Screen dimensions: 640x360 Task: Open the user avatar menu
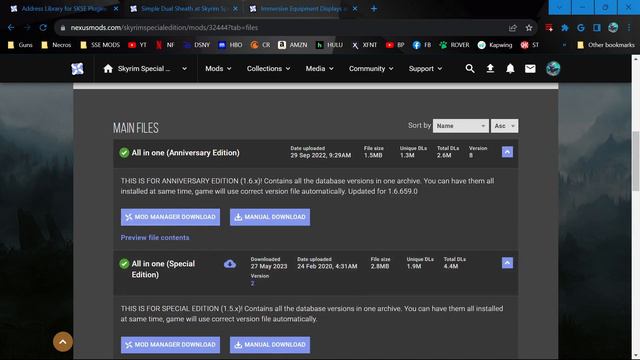tap(553, 69)
